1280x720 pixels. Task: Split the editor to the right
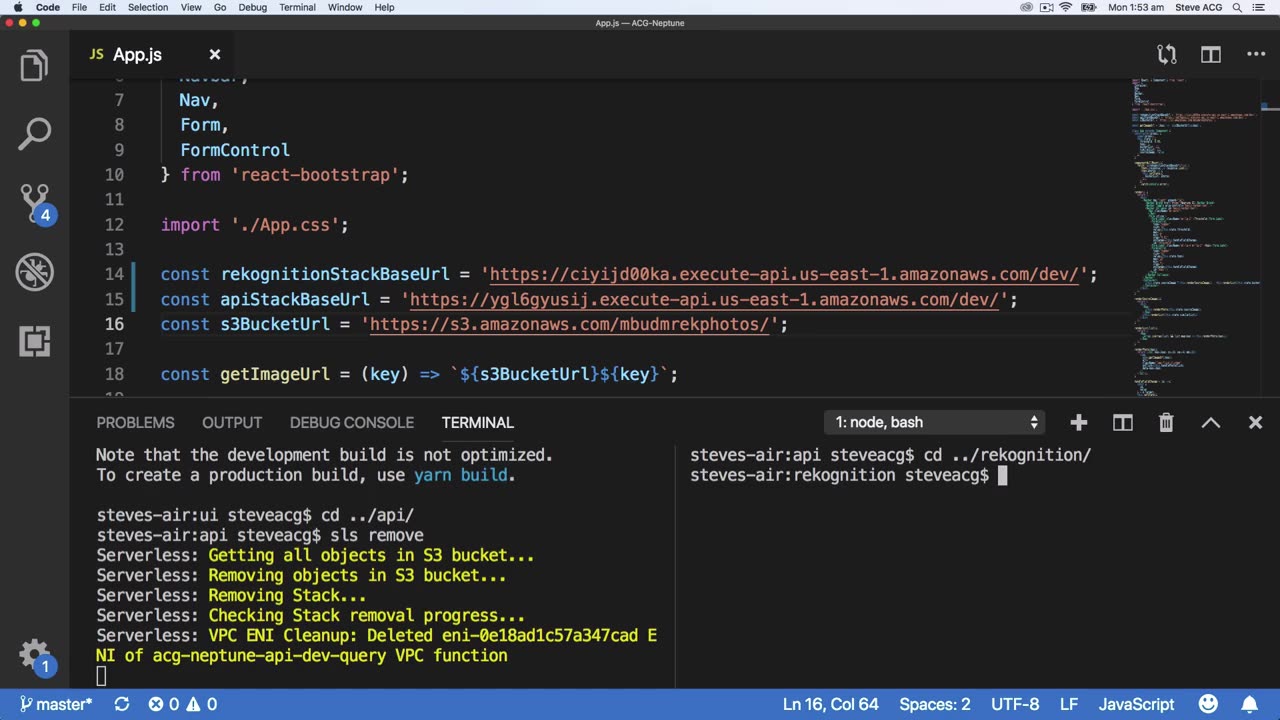(1211, 55)
